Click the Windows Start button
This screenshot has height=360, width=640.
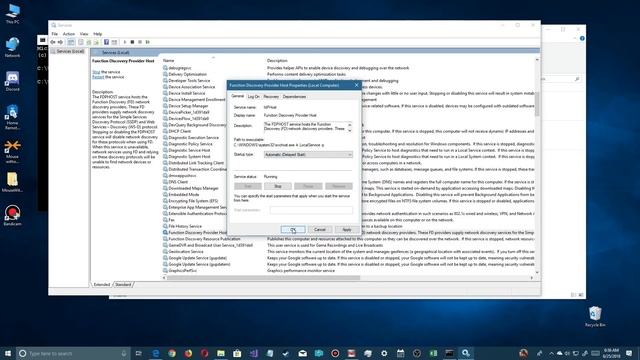tap(8, 353)
